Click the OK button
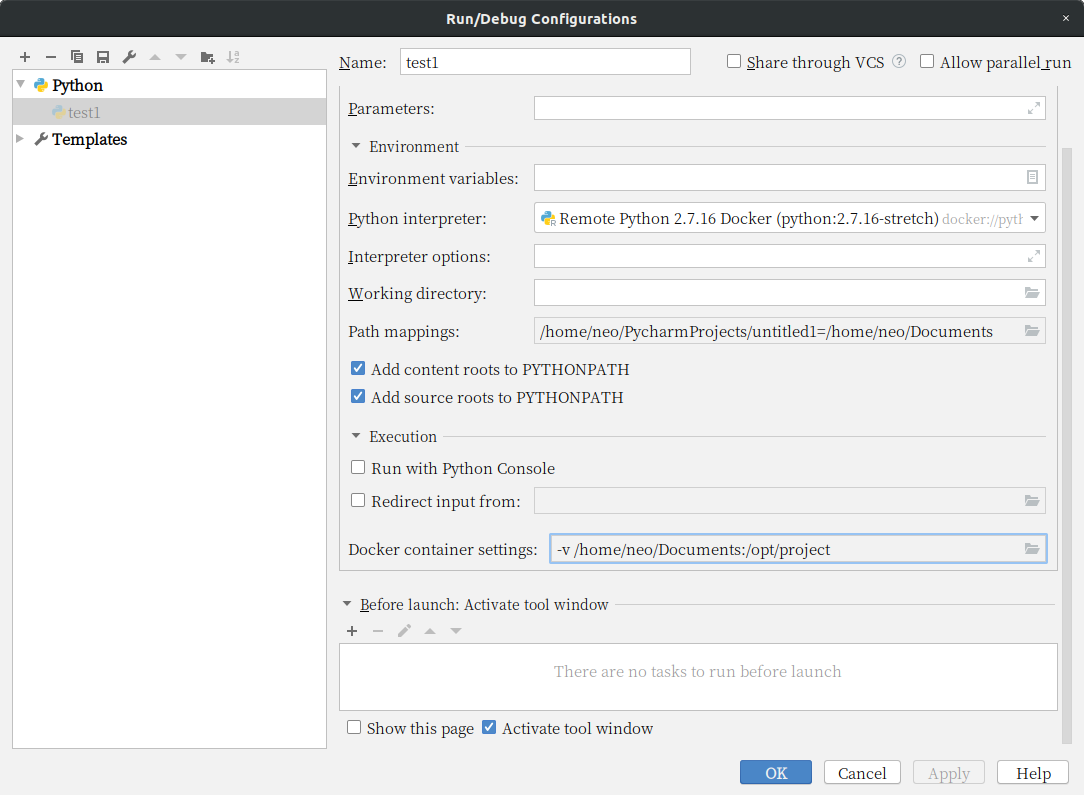The image size is (1084, 795). click(x=776, y=773)
